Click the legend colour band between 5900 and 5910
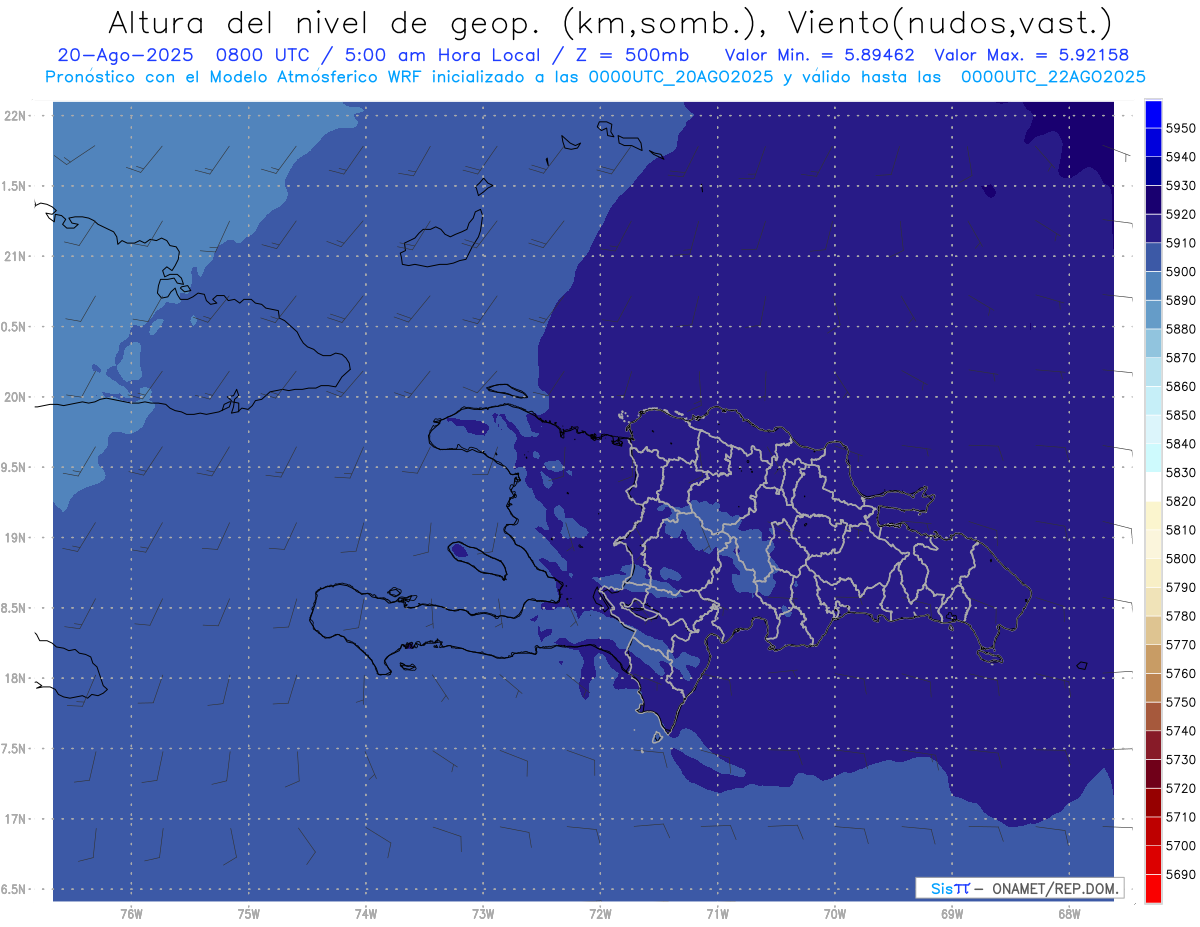 1153,257
